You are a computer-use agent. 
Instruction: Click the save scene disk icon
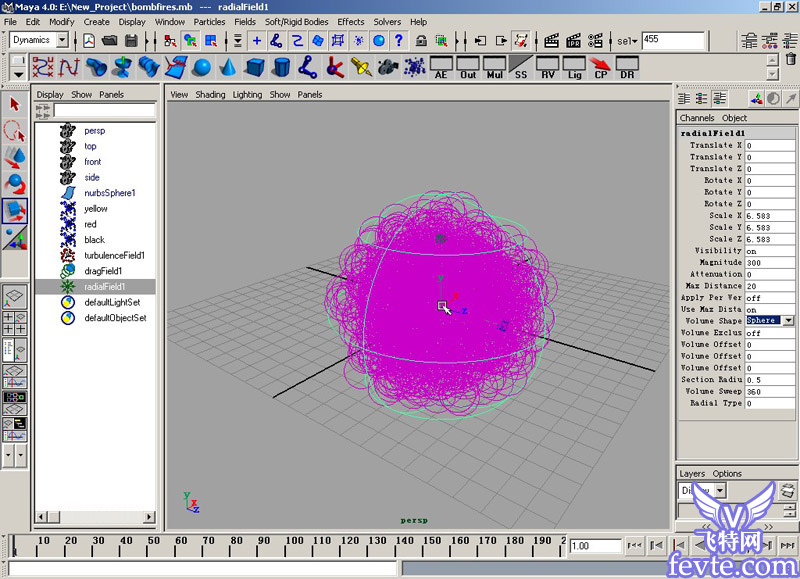131,40
